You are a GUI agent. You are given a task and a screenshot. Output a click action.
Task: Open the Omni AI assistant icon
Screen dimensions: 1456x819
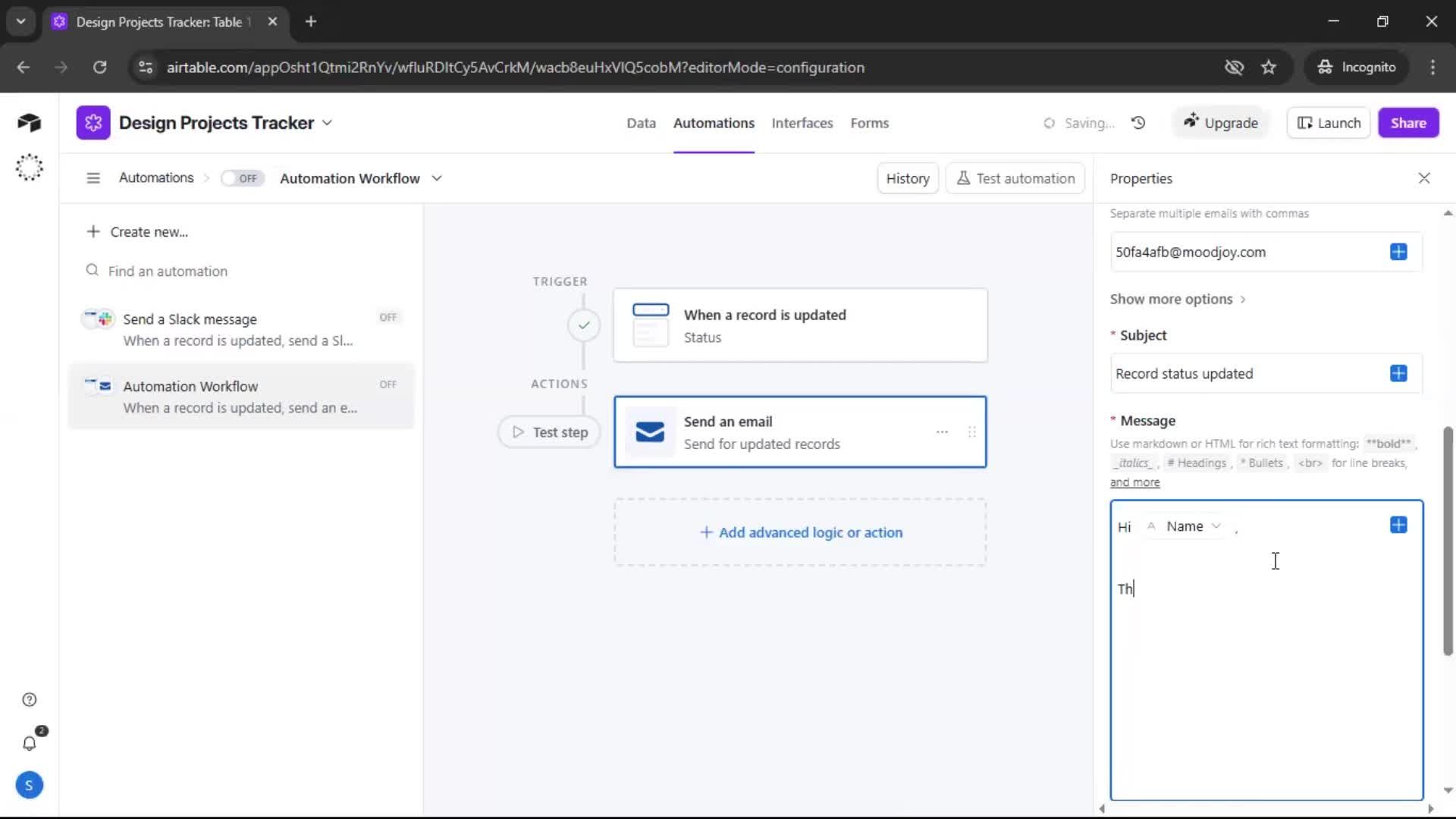[29, 167]
